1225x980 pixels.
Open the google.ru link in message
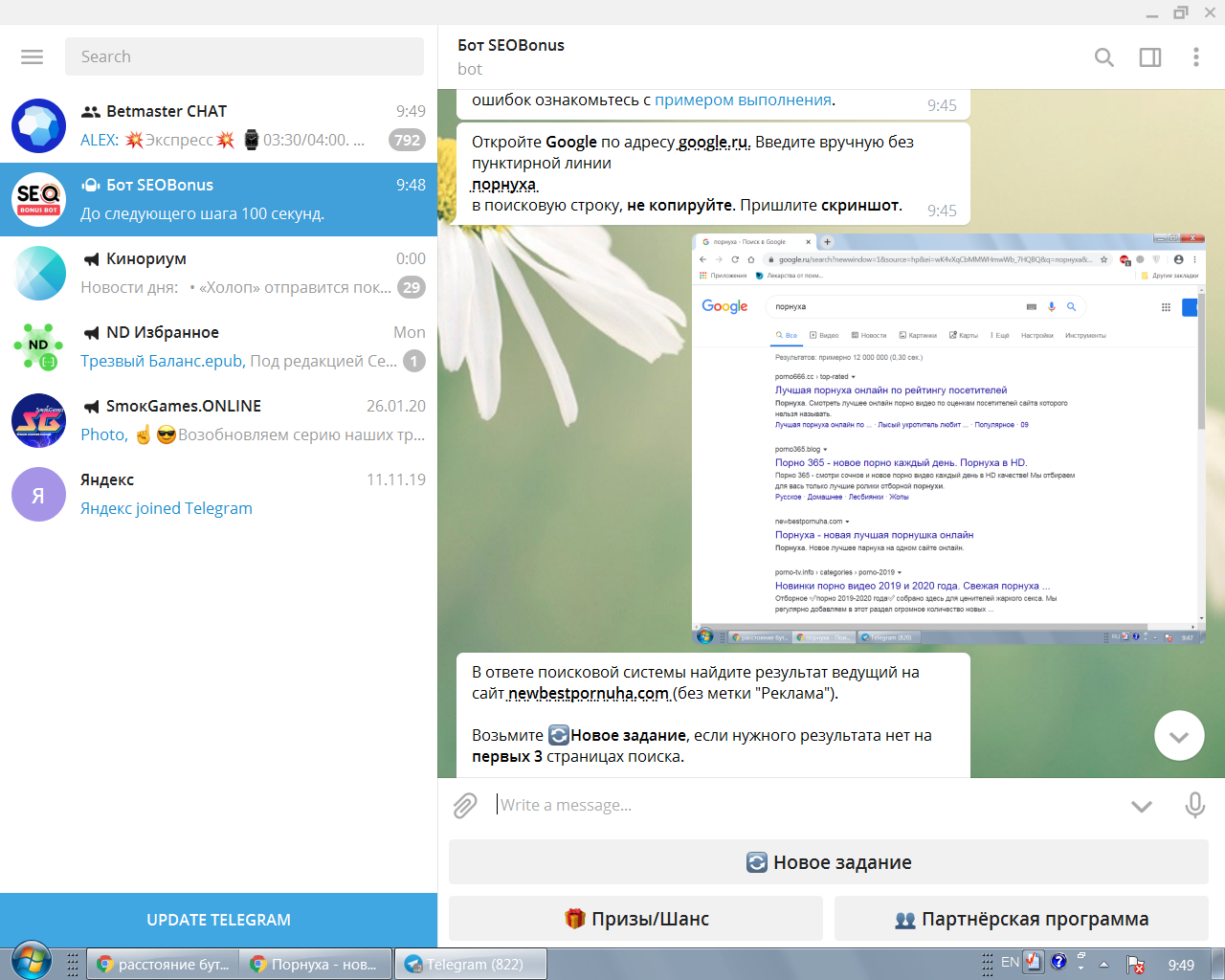pos(714,142)
